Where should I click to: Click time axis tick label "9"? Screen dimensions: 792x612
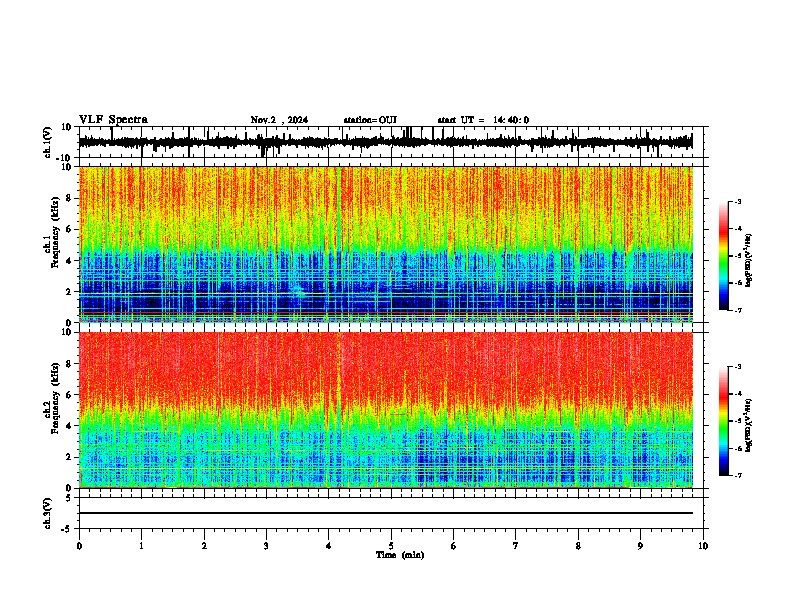640,546
